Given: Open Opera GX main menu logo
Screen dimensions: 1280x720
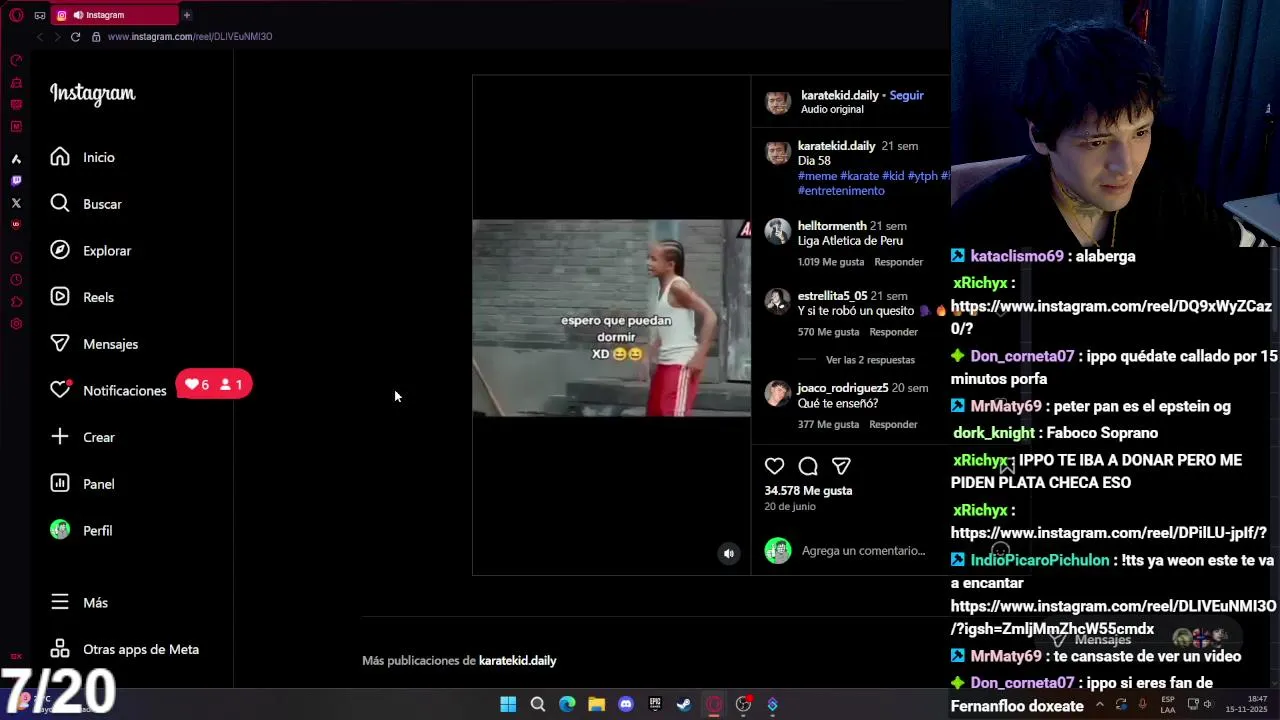Looking at the screenshot, I should pos(16,15).
